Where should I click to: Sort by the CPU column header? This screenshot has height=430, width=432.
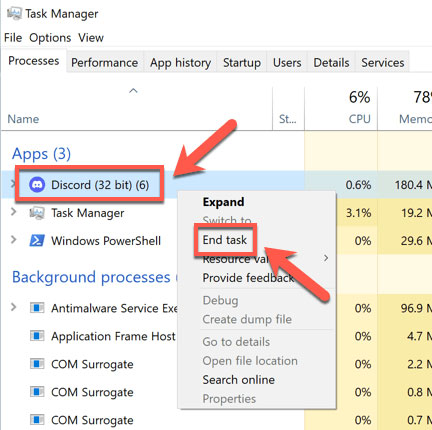tap(360, 119)
